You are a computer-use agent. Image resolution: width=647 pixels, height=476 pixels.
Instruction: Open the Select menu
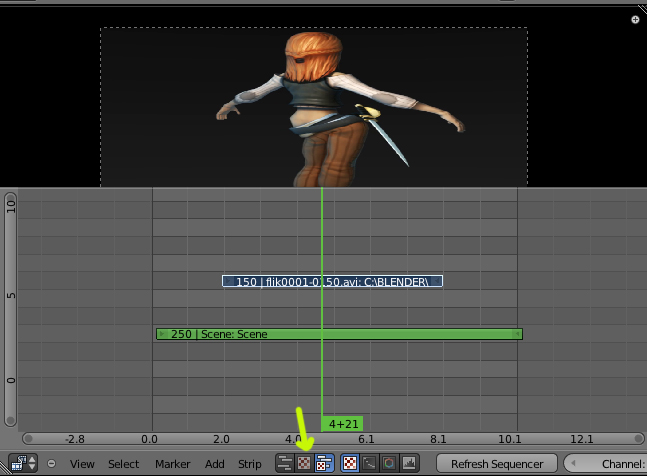click(123, 464)
